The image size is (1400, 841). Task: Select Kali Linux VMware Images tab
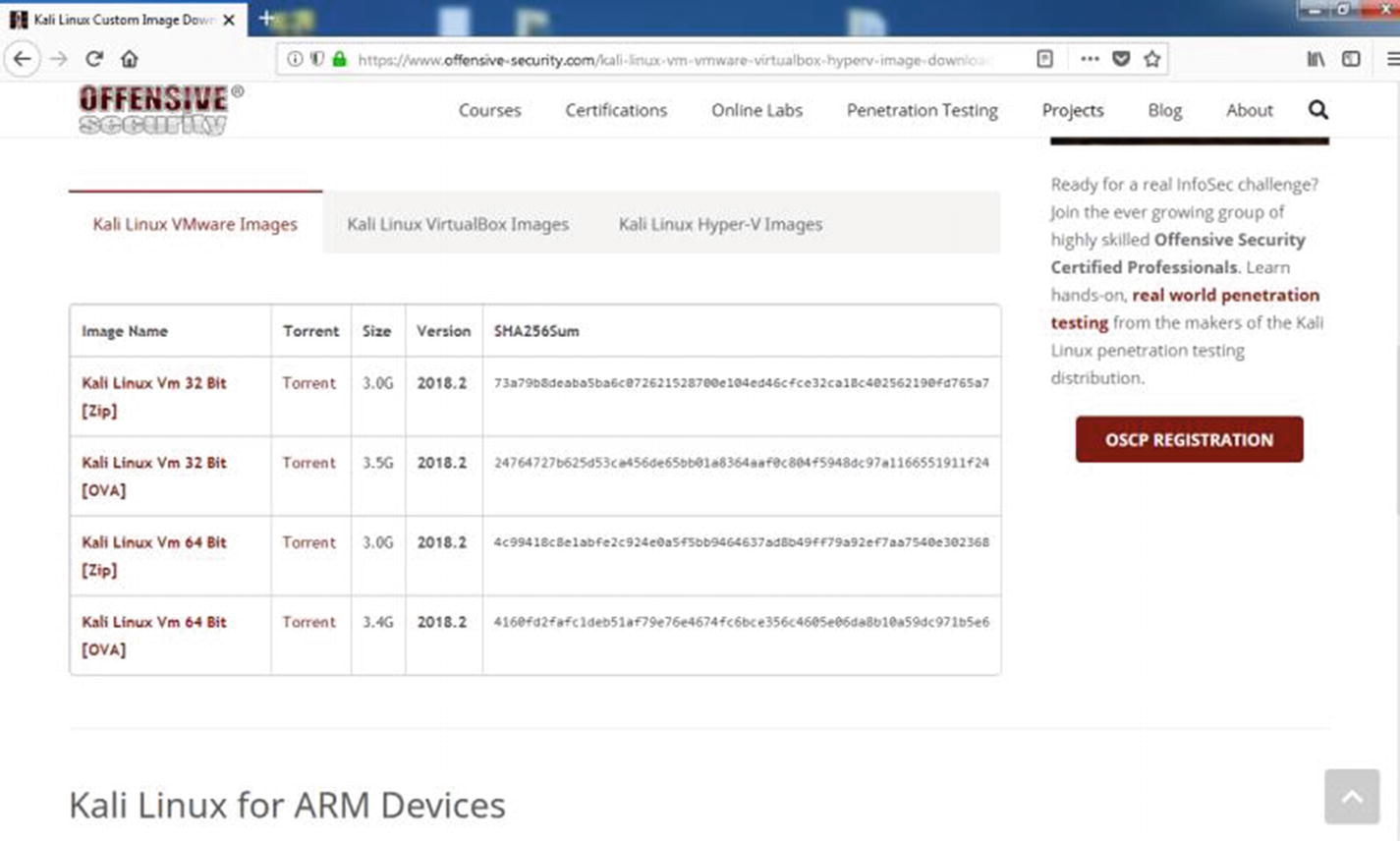point(196,224)
